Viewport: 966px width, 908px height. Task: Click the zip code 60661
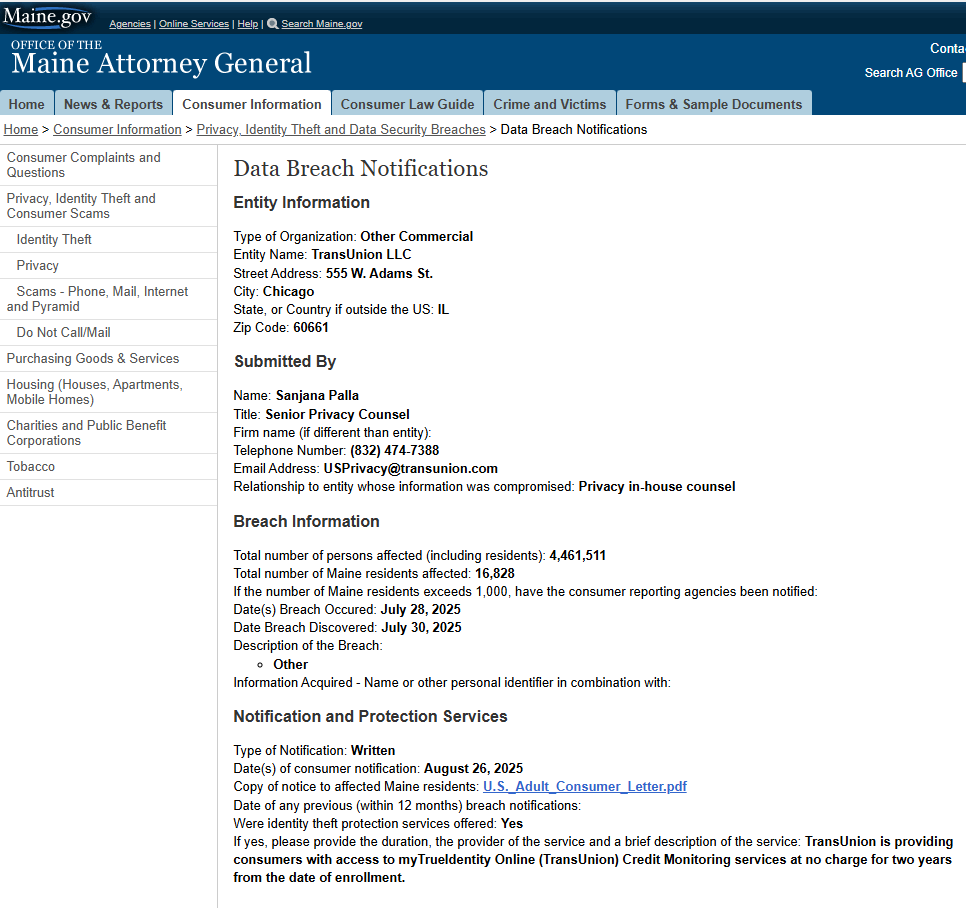[x=311, y=328]
